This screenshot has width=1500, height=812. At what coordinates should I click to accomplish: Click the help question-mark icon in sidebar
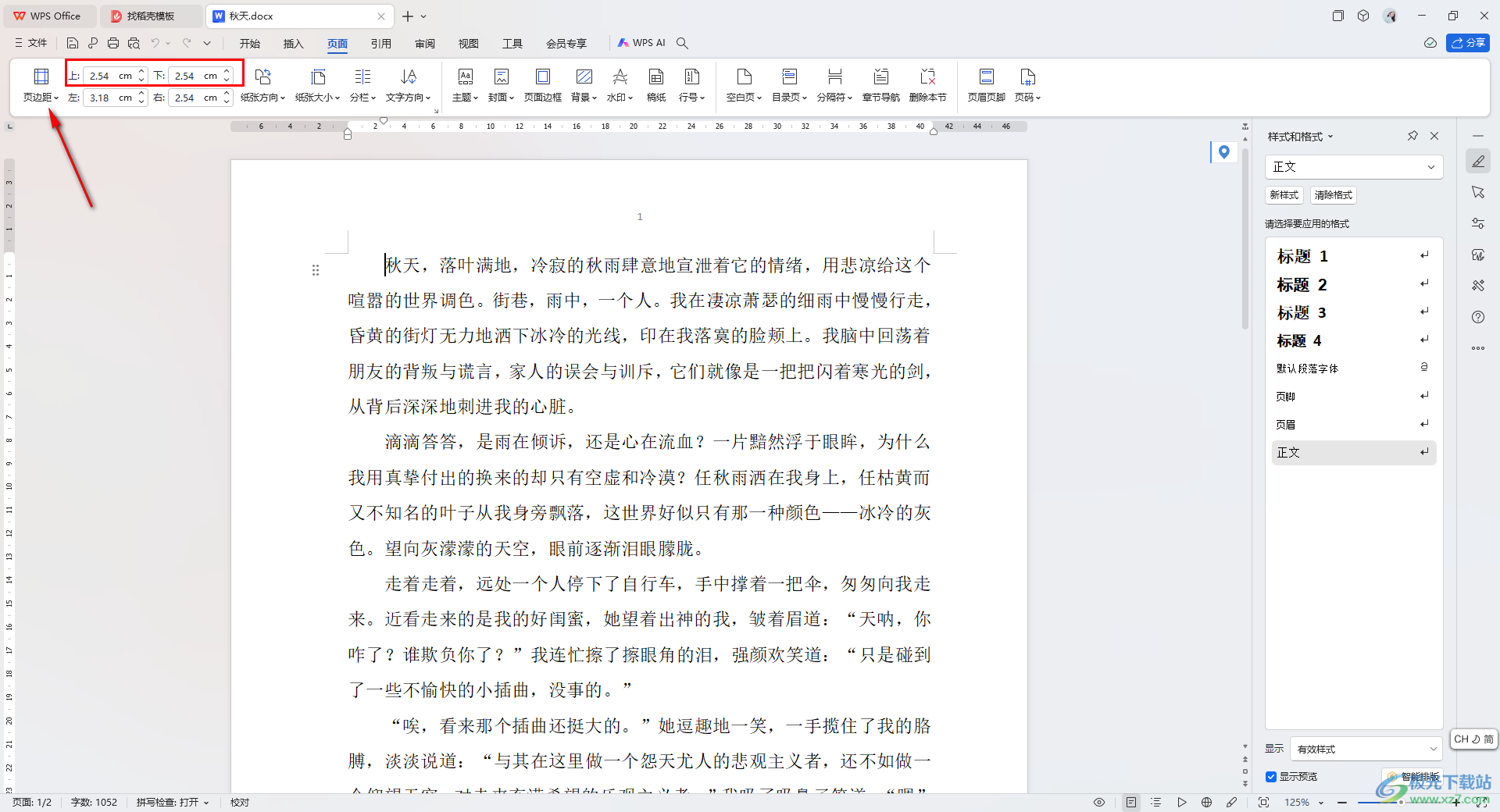(1477, 317)
